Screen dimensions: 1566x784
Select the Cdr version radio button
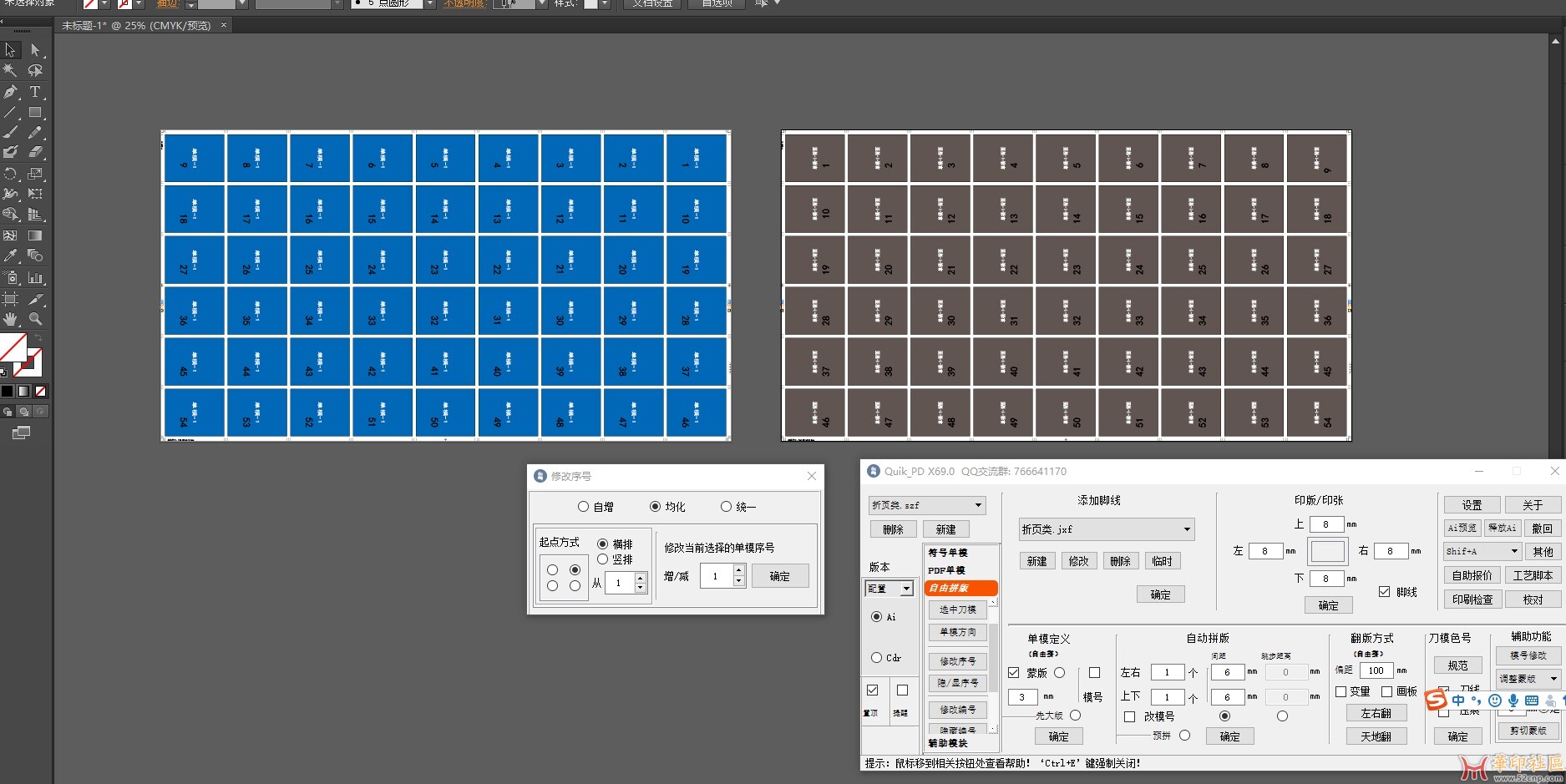(876, 658)
